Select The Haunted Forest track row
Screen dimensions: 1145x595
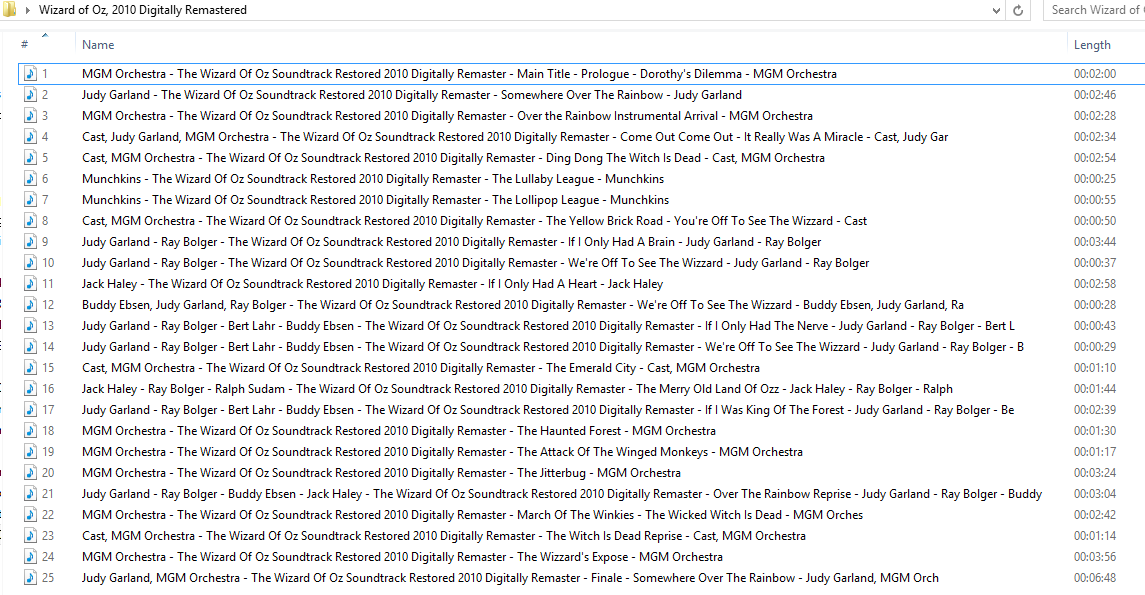tap(398, 431)
